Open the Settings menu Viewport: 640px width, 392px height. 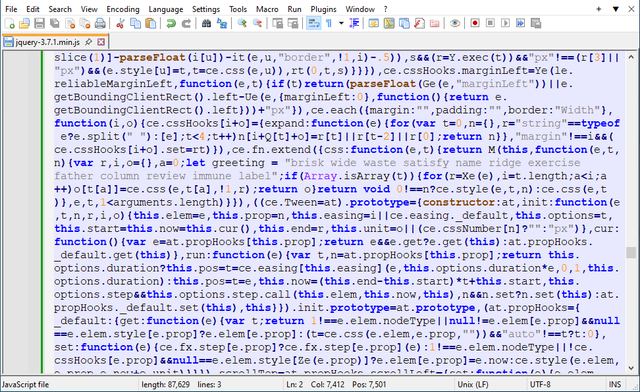(x=206, y=9)
